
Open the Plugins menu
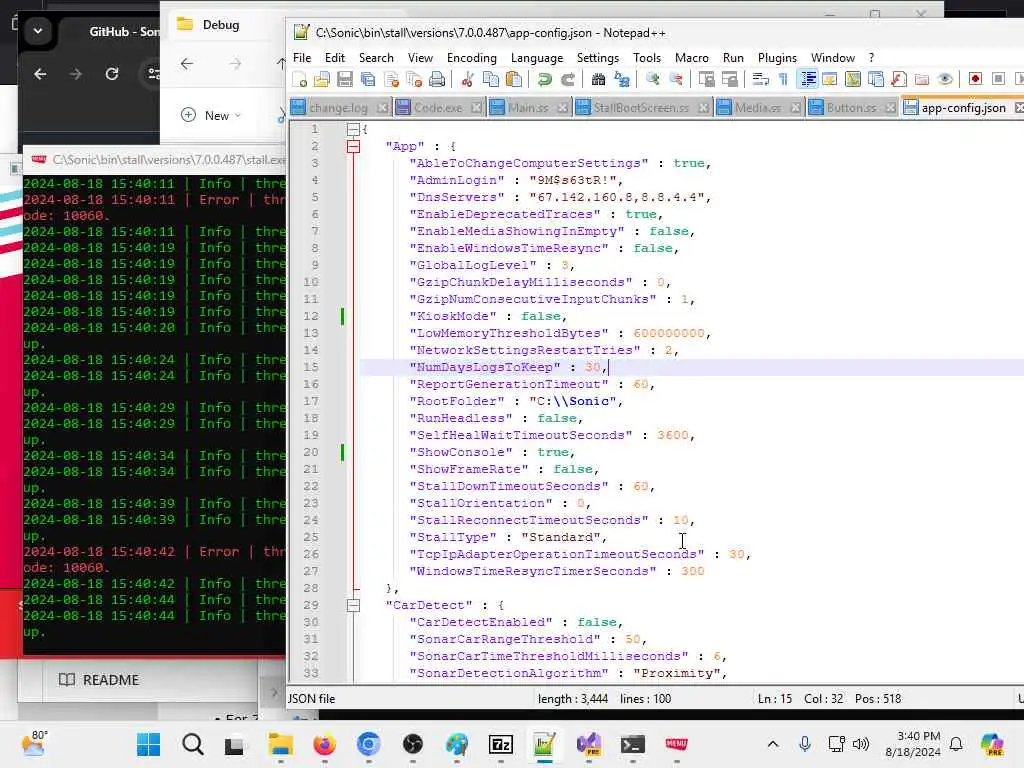777,58
